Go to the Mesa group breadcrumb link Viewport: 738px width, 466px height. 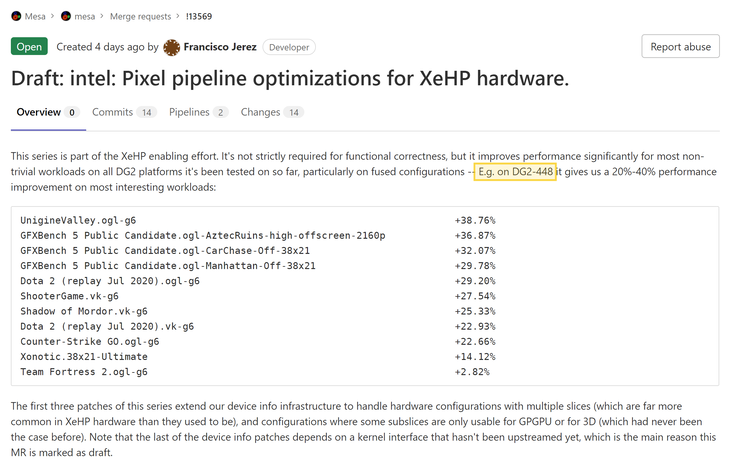[x=36, y=16]
